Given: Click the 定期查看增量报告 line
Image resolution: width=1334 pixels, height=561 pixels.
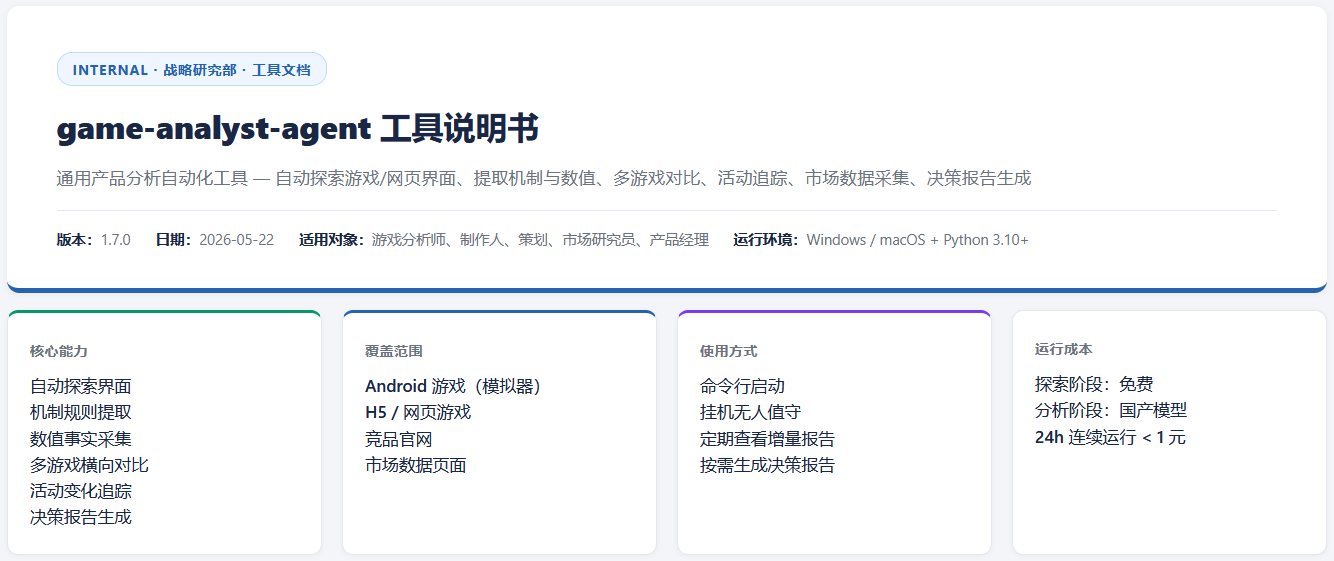Looking at the screenshot, I should pos(768,439).
